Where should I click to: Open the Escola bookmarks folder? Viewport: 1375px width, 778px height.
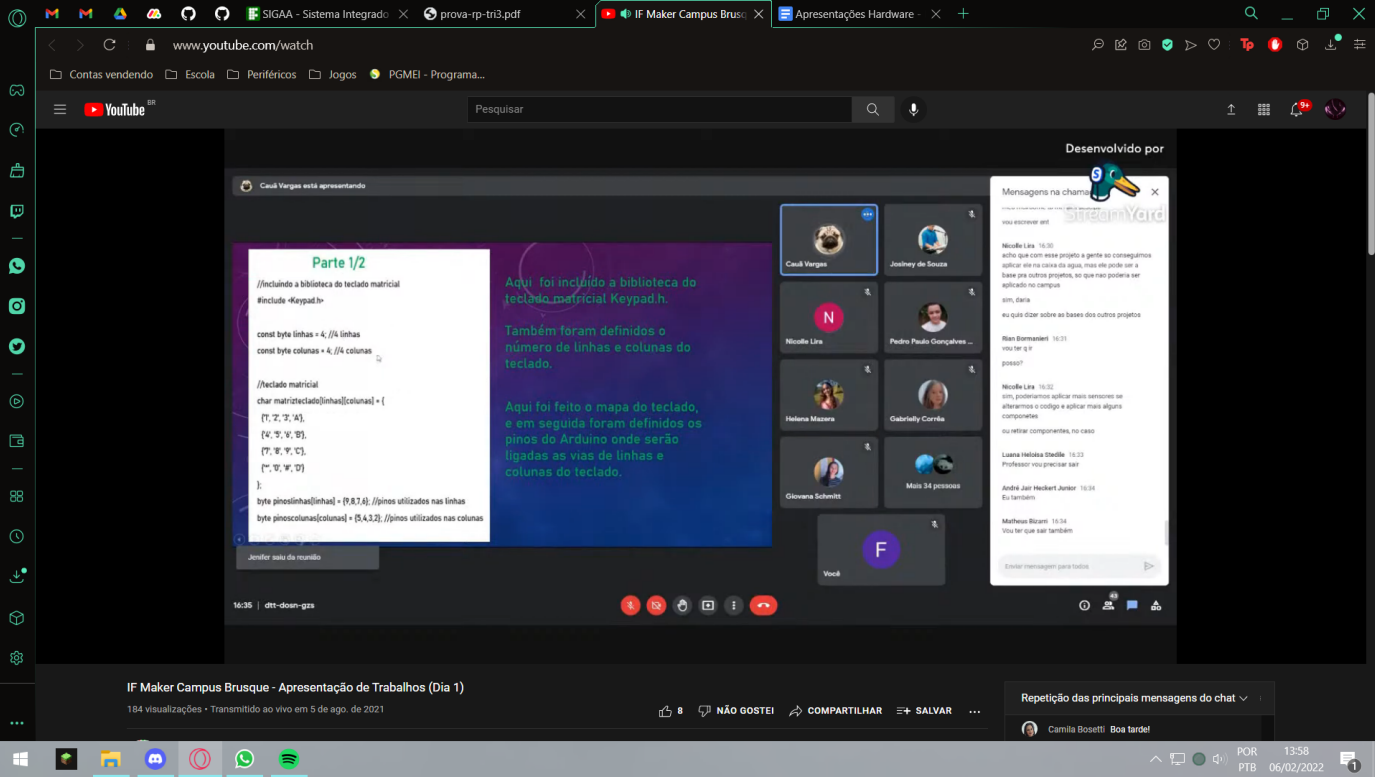[x=190, y=74]
